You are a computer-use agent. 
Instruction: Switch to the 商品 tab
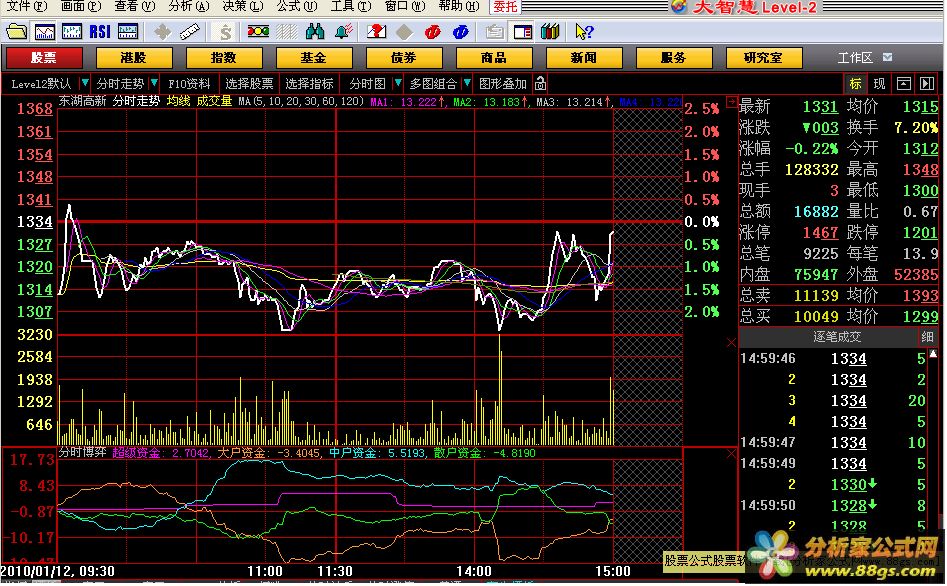(x=494, y=57)
